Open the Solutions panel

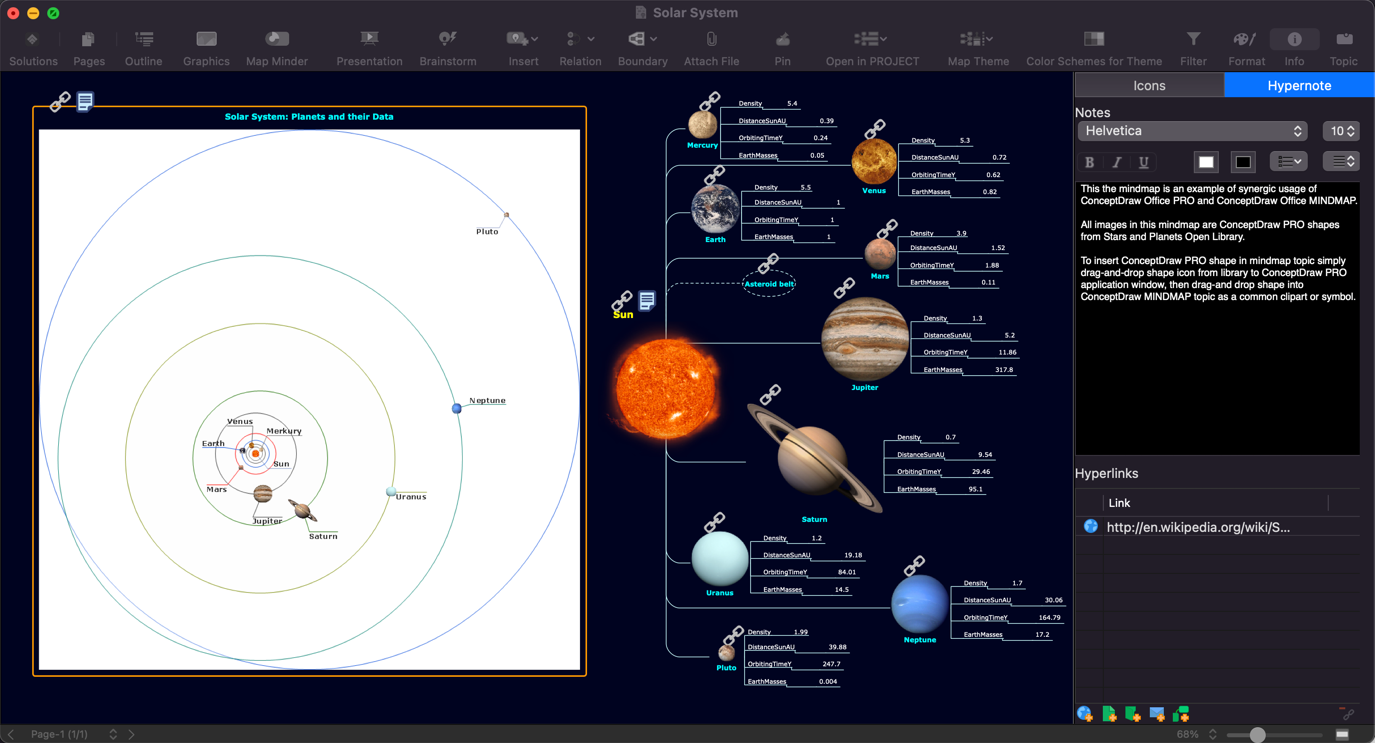tap(33, 48)
